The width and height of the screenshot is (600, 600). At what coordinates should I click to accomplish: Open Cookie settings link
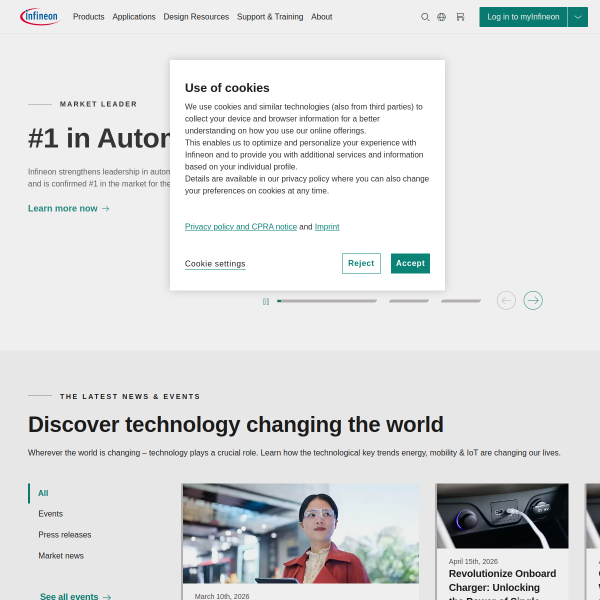pyautogui.click(x=215, y=264)
